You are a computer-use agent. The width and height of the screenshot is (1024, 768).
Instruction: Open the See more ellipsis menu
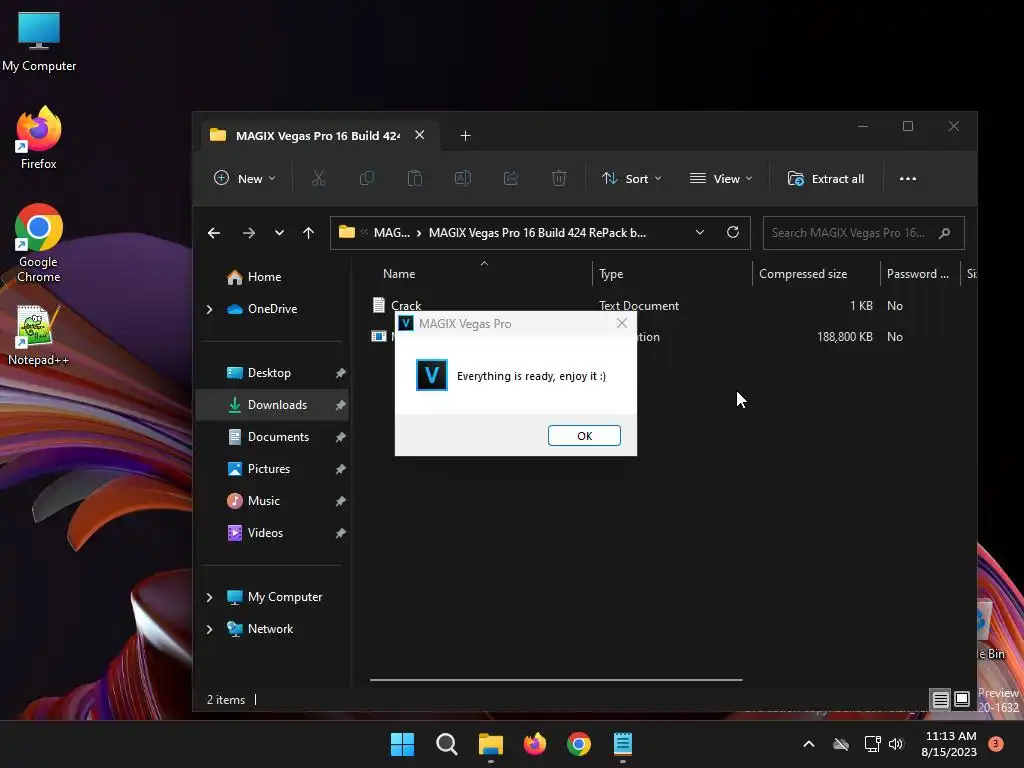(908, 178)
